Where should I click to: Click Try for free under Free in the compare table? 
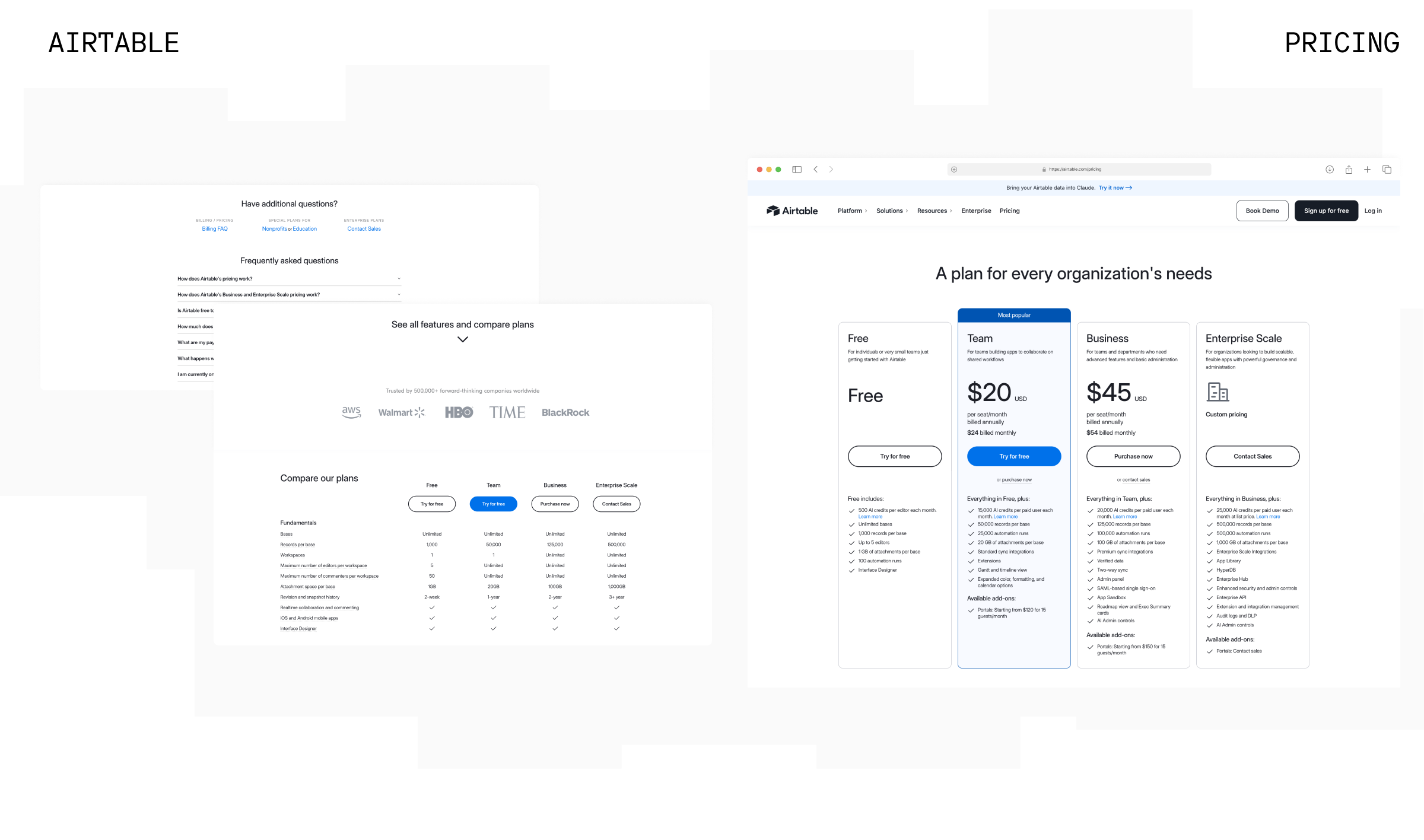click(432, 504)
